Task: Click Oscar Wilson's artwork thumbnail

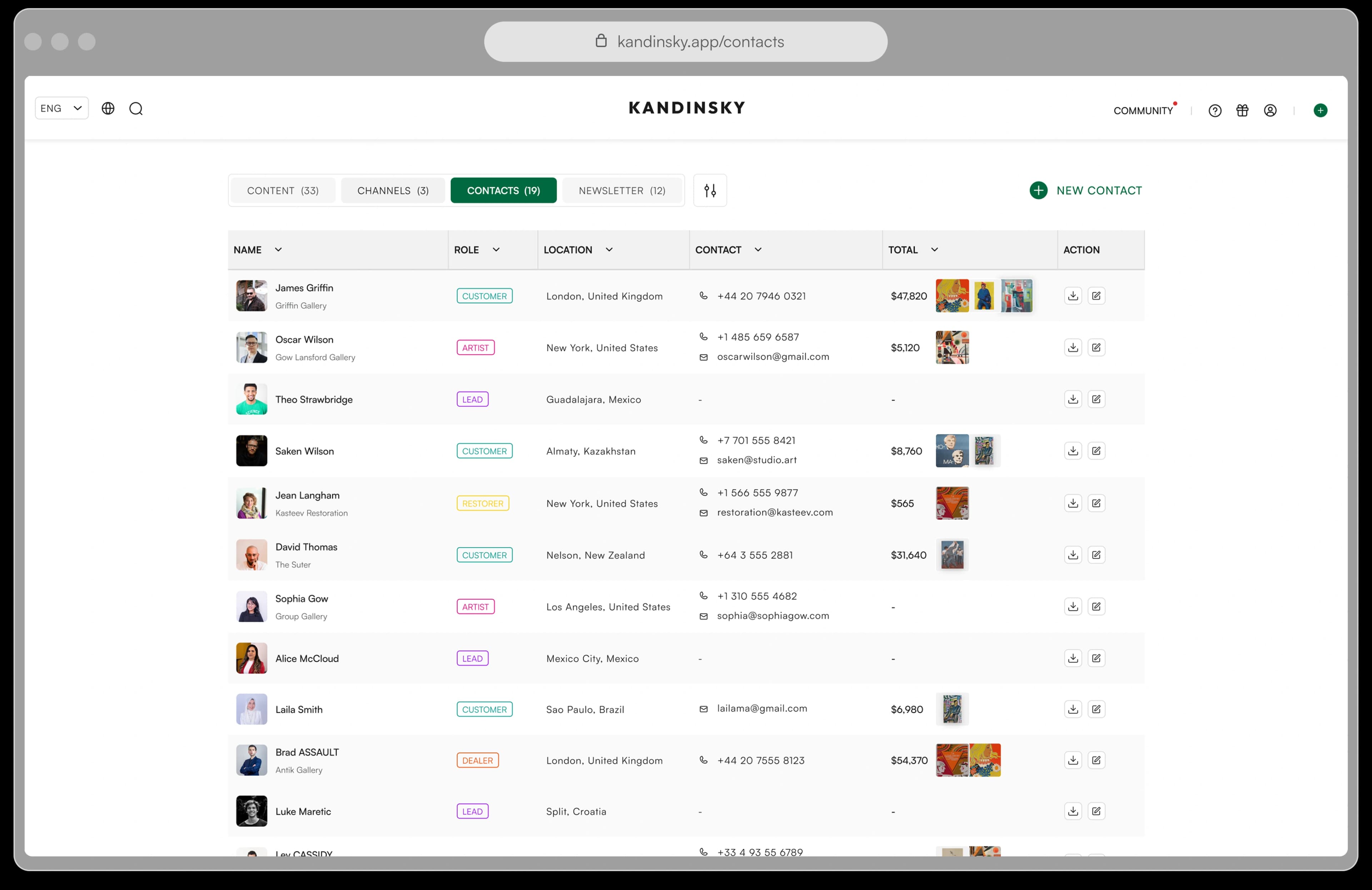Action: tap(952, 347)
